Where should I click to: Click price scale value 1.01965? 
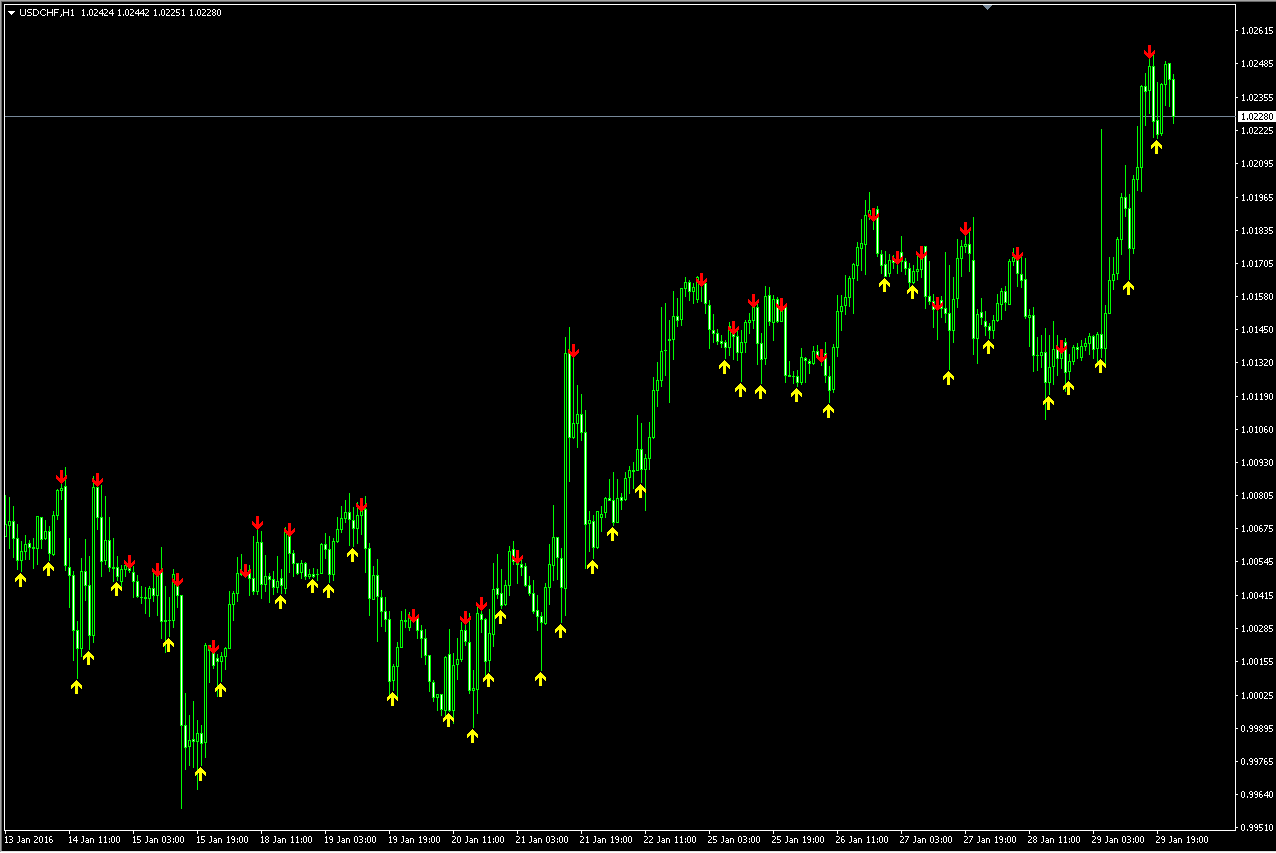point(1256,197)
